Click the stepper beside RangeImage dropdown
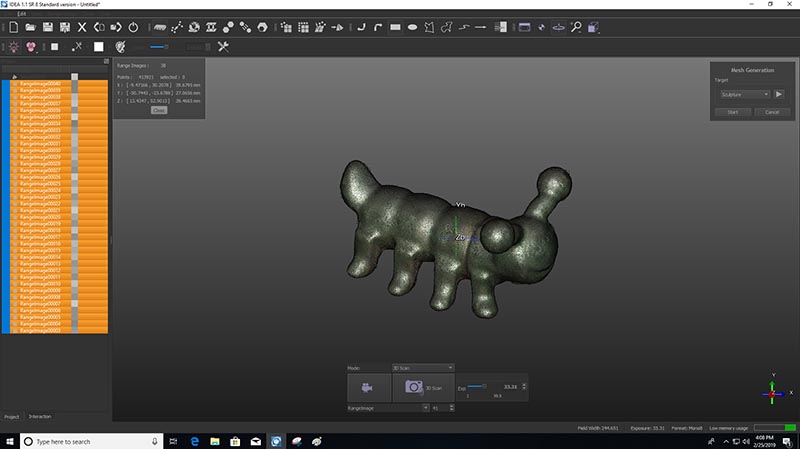The width and height of the screenshot is (800, 449). pyautogui.click(x=452, y=408)
